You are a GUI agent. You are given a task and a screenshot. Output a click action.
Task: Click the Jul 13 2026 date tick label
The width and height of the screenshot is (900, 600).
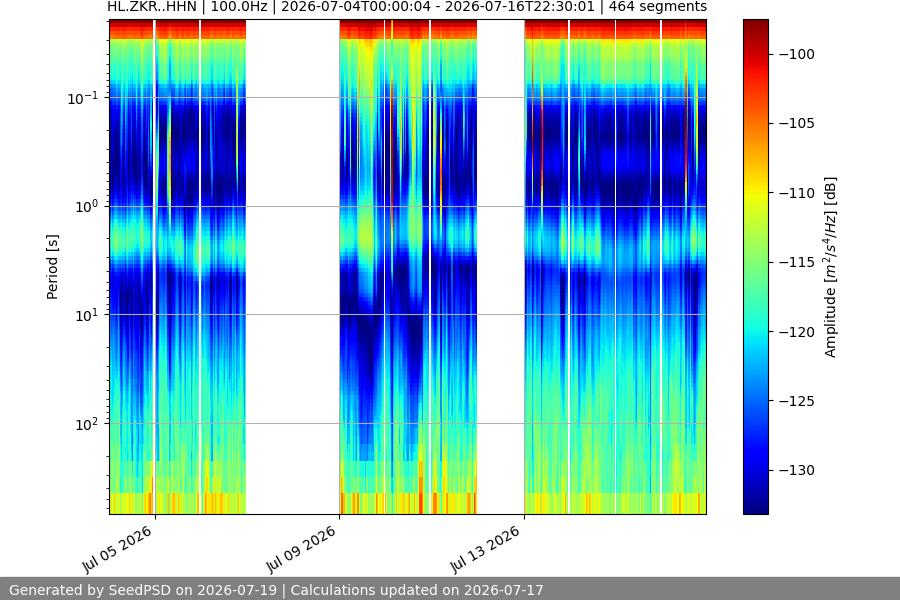tap(486, 548)
